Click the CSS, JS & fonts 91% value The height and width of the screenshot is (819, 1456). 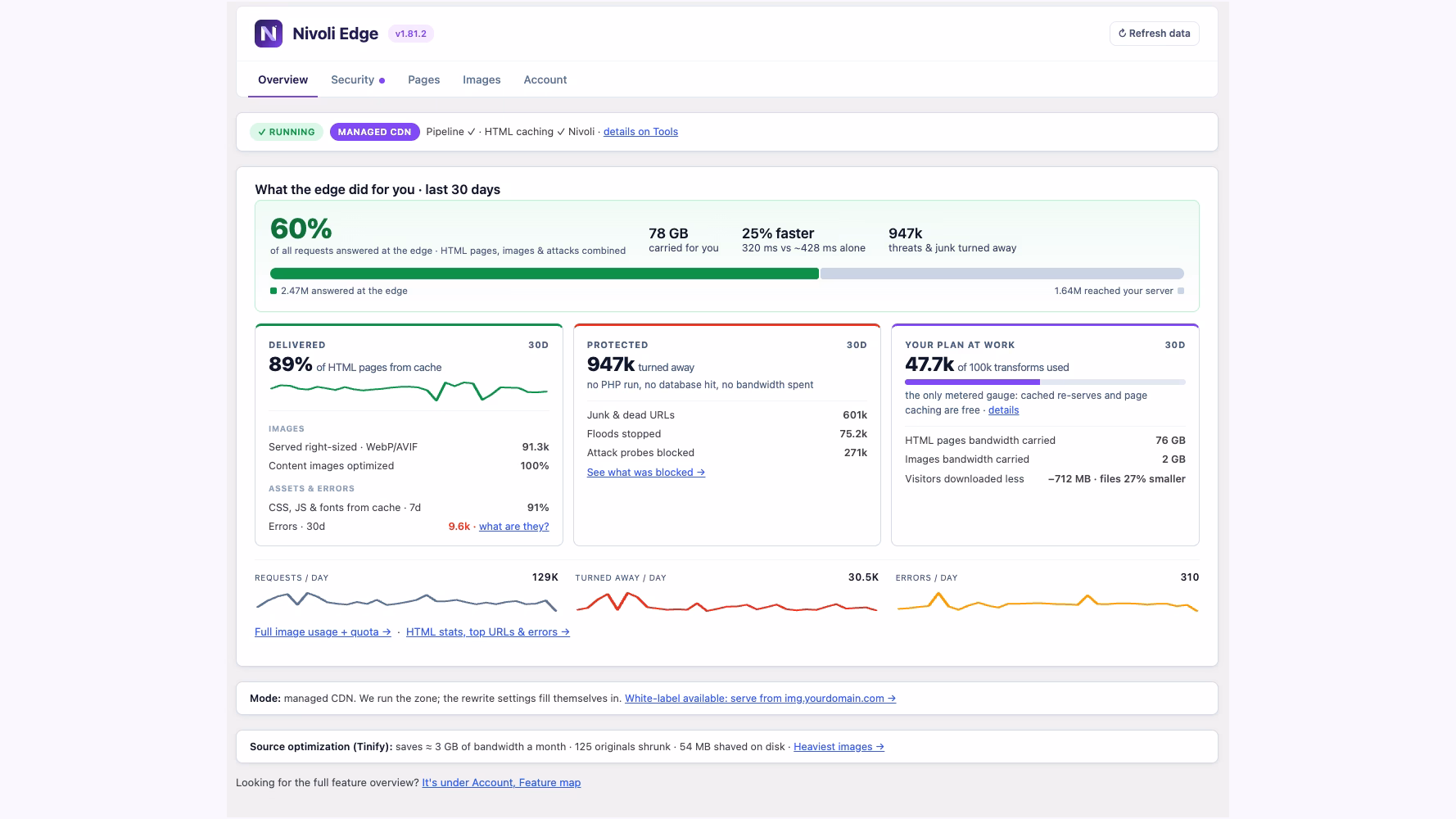click(538, 508)
